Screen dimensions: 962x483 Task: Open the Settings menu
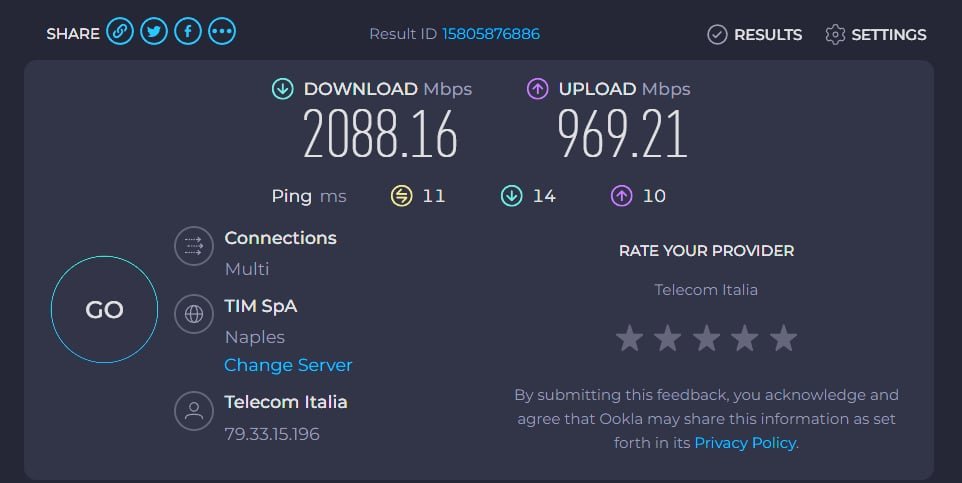(x=876, y=35)
